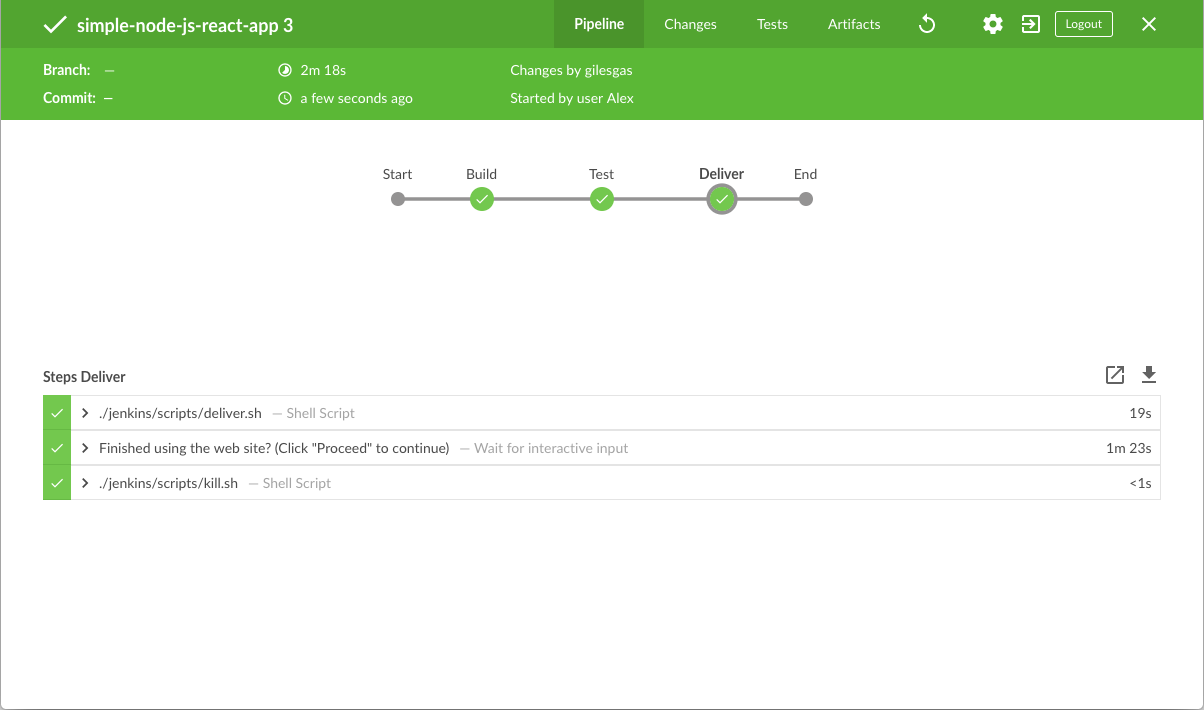The height and width of the screenshot is (710, 1204).
Task: Switch to the Changes tab
Action: click(x=690, y=24)
